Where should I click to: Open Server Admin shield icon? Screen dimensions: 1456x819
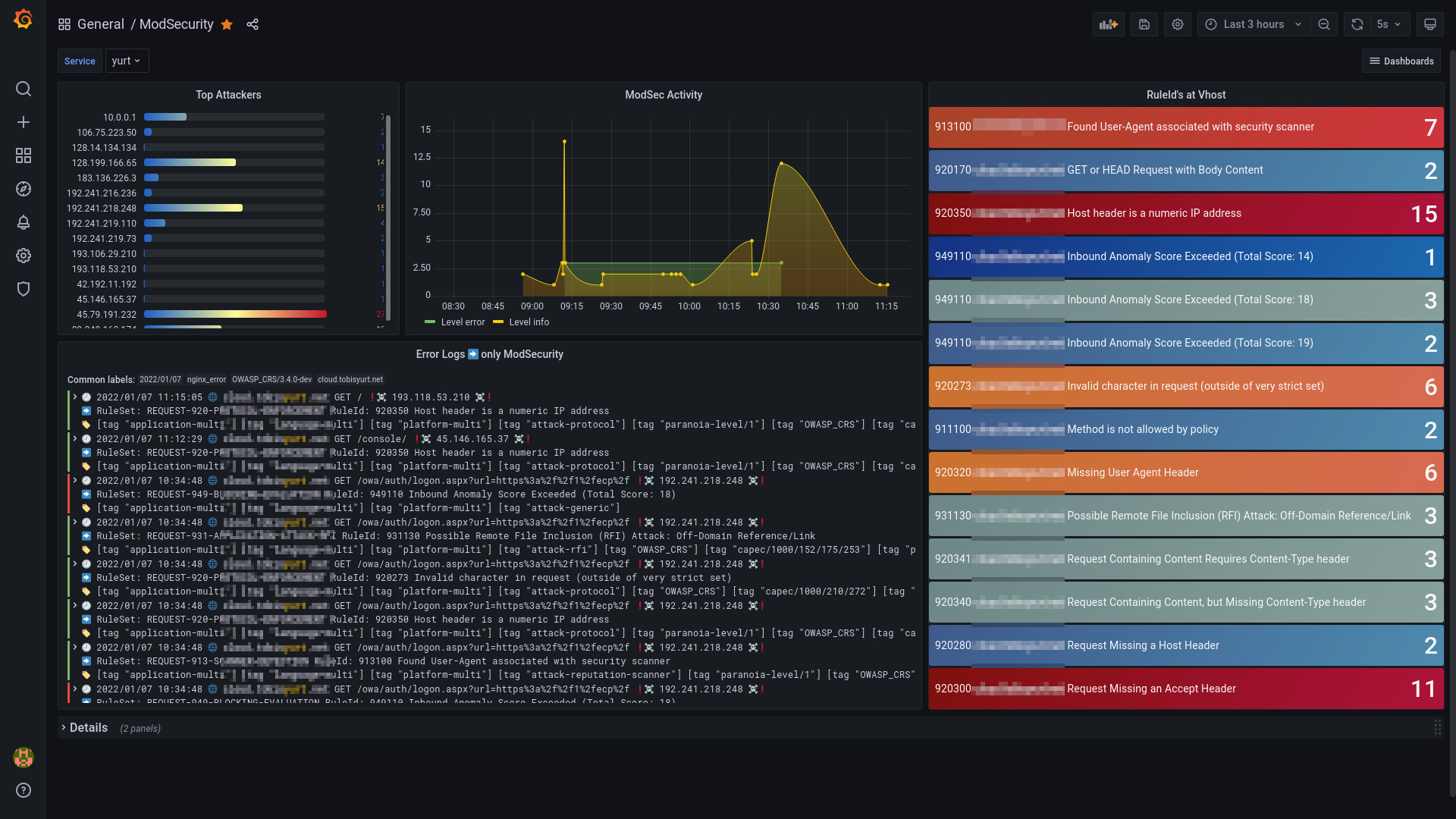tap(24, 289)
